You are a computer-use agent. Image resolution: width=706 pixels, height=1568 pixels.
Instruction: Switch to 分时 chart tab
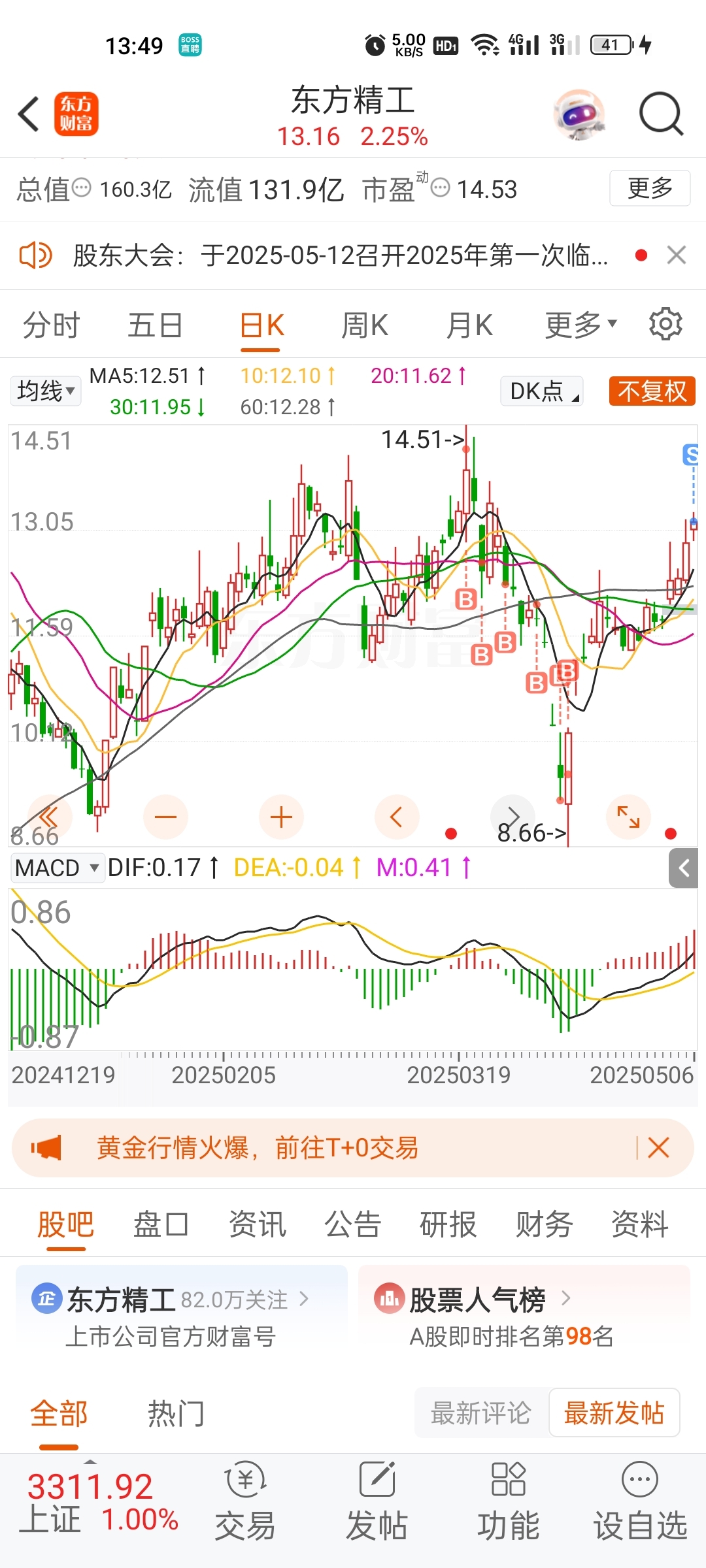[51, 325]
